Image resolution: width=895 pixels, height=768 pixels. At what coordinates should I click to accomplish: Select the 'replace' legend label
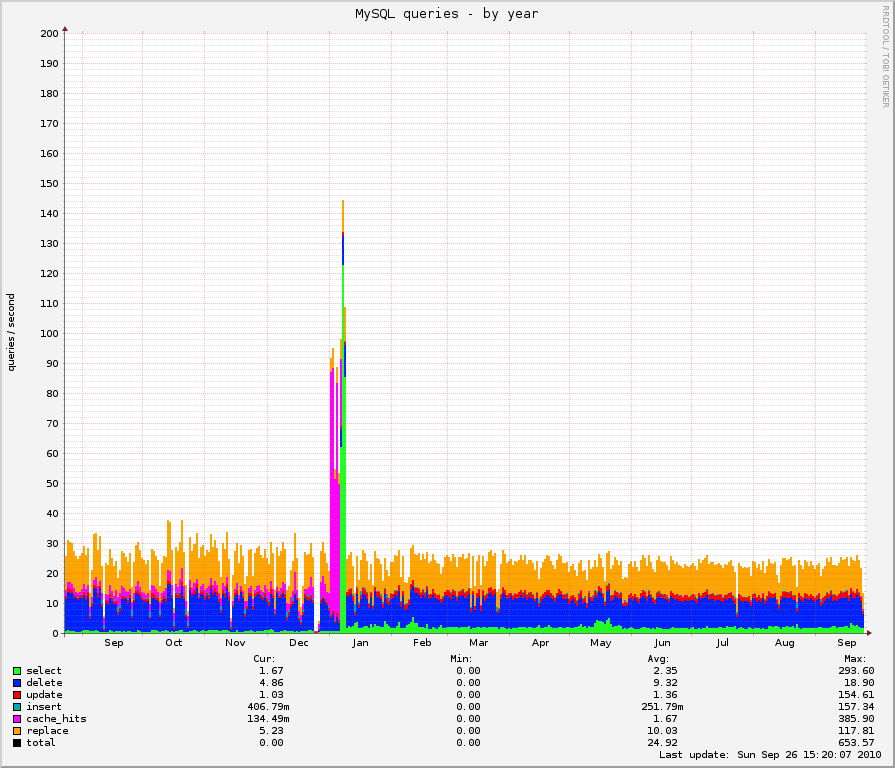pos(47,731)
